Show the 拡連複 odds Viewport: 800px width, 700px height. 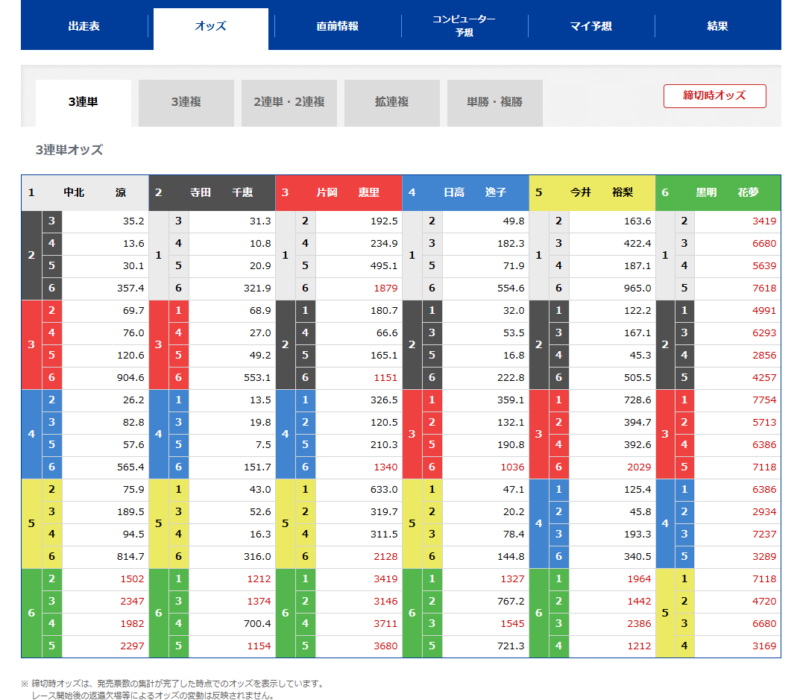click(x=392, y=102)
